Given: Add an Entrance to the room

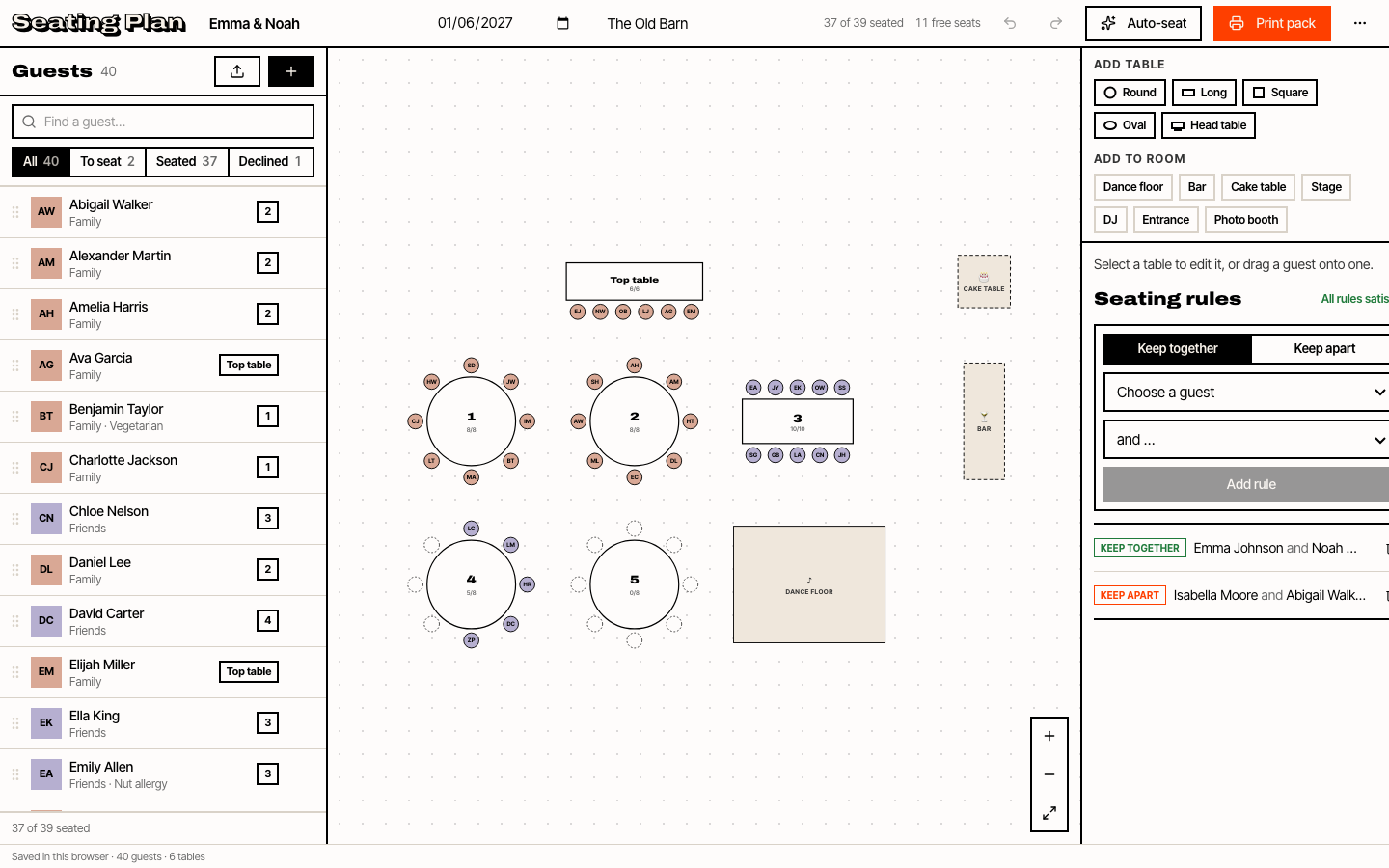Looking at the screenshot, I should 1165,220.
